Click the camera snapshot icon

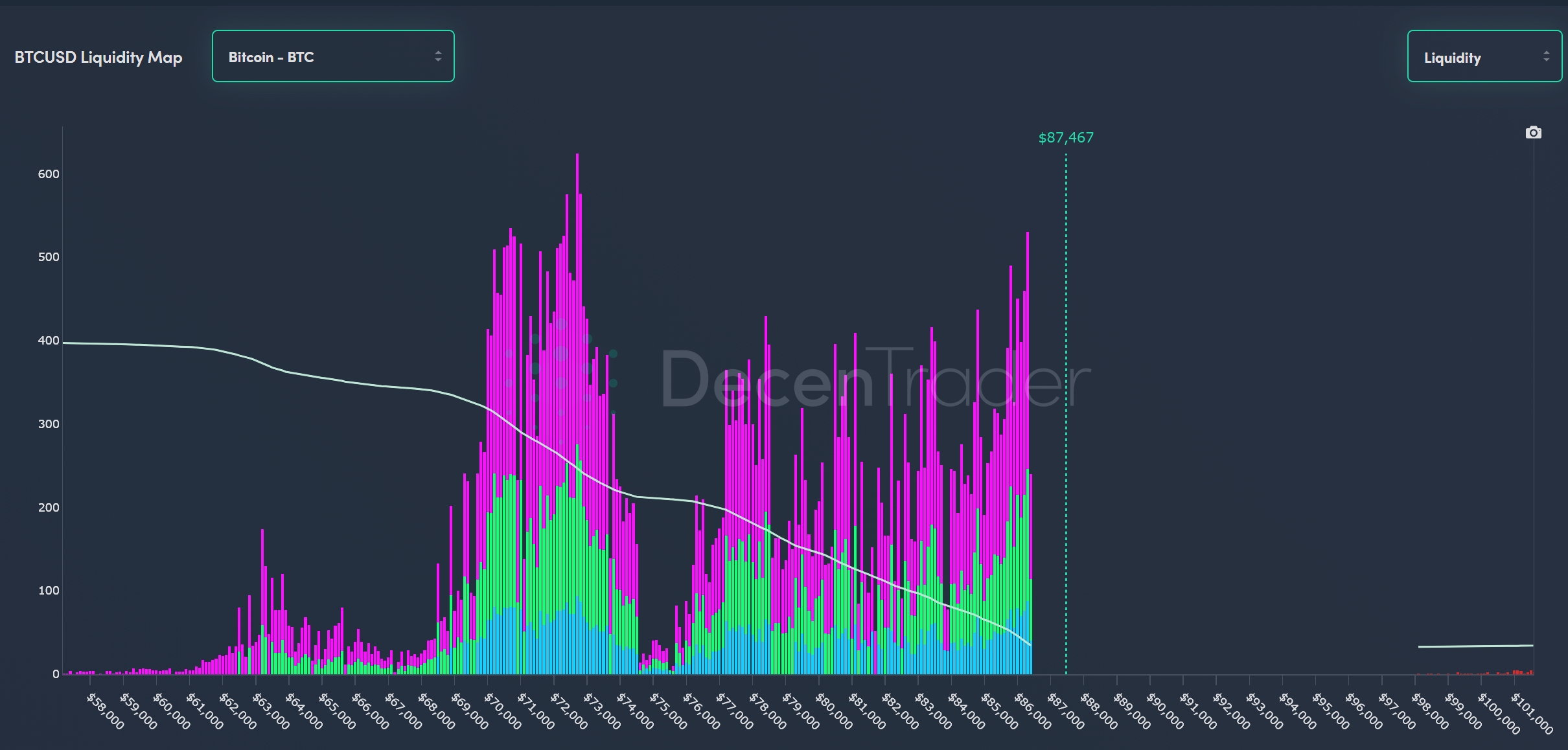click(1533, 133)
